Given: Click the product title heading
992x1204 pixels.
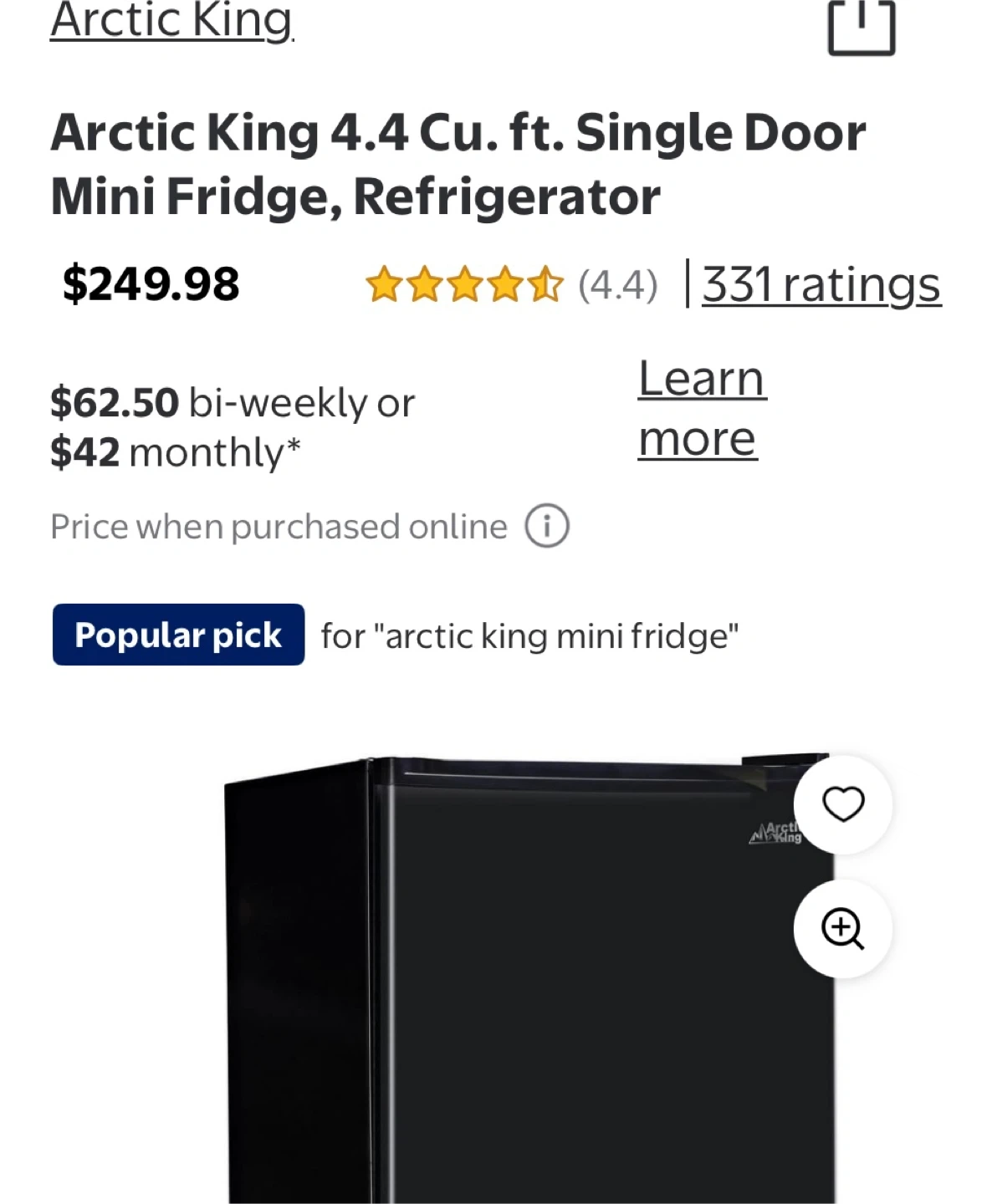Looking at the screenshot, I should pos(458,164).
